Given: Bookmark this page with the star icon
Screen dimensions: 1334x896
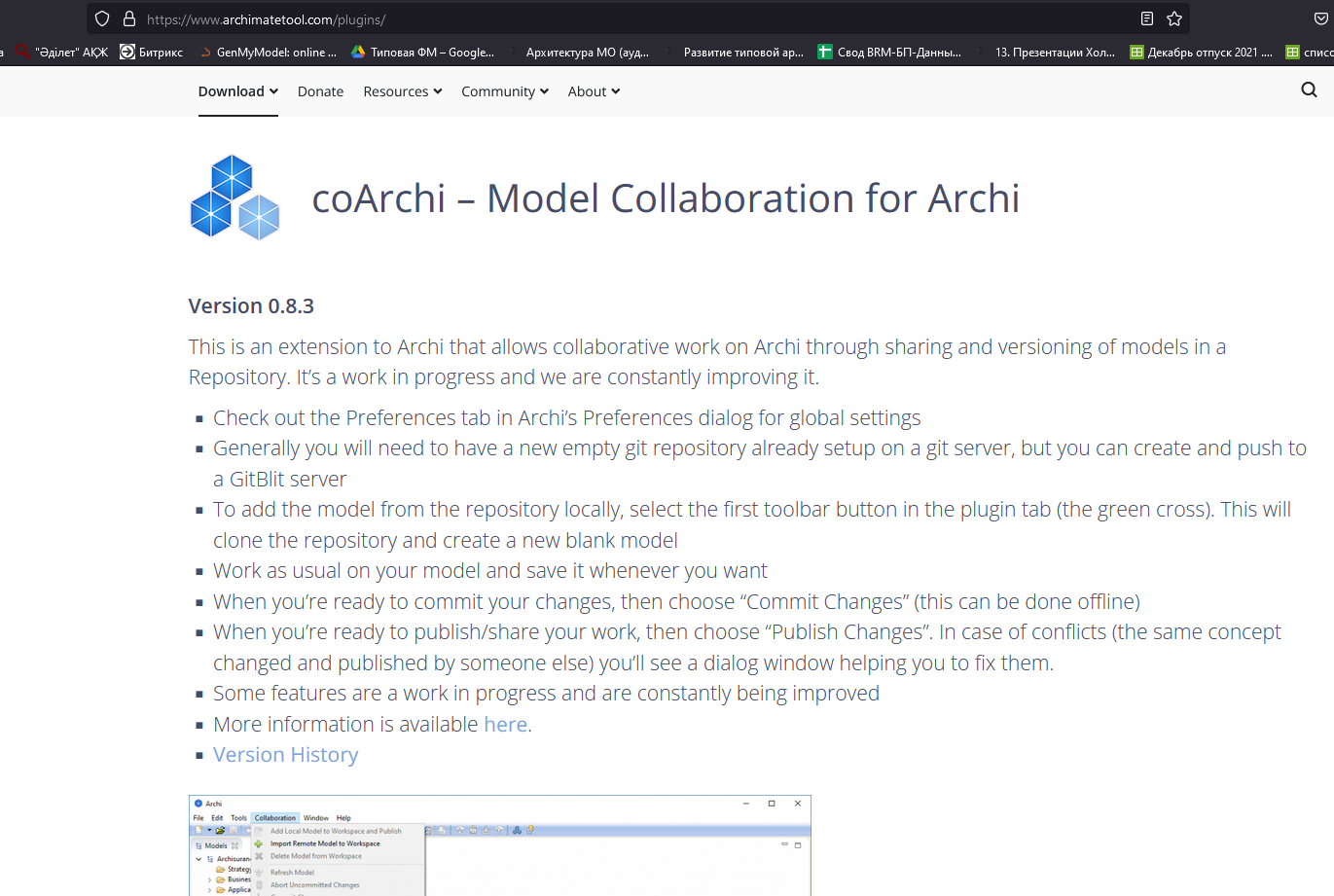Looking at the screenshot, I should (1174, 19).
